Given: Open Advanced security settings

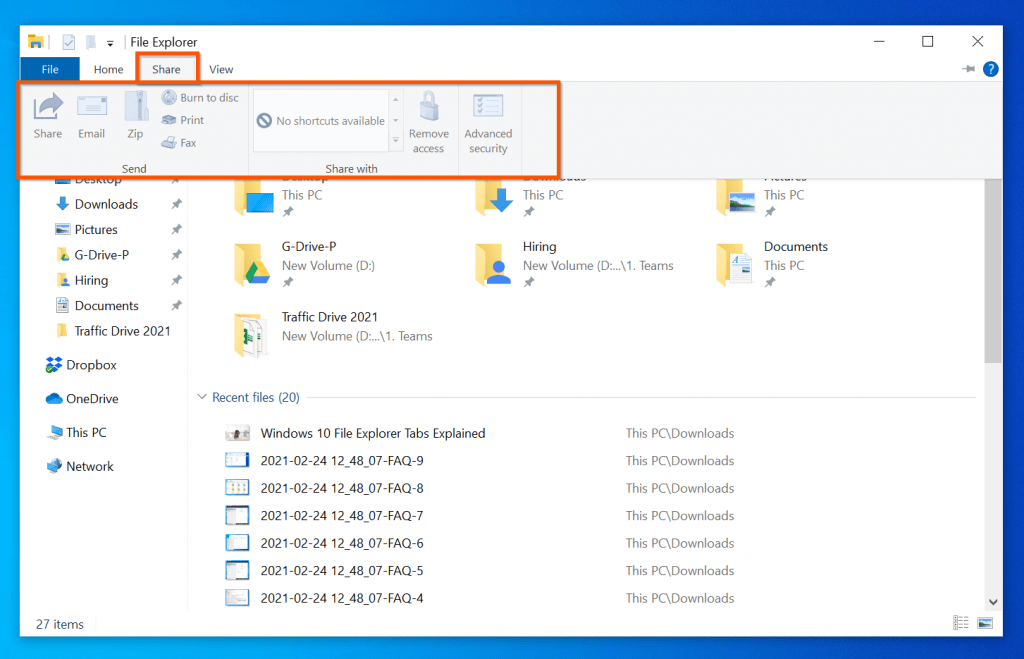Looking at the screenshot, I should pos(488,120).
